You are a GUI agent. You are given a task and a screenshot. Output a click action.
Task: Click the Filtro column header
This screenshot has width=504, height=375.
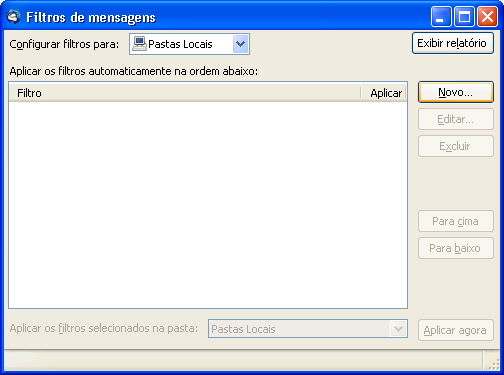[185, 93]
